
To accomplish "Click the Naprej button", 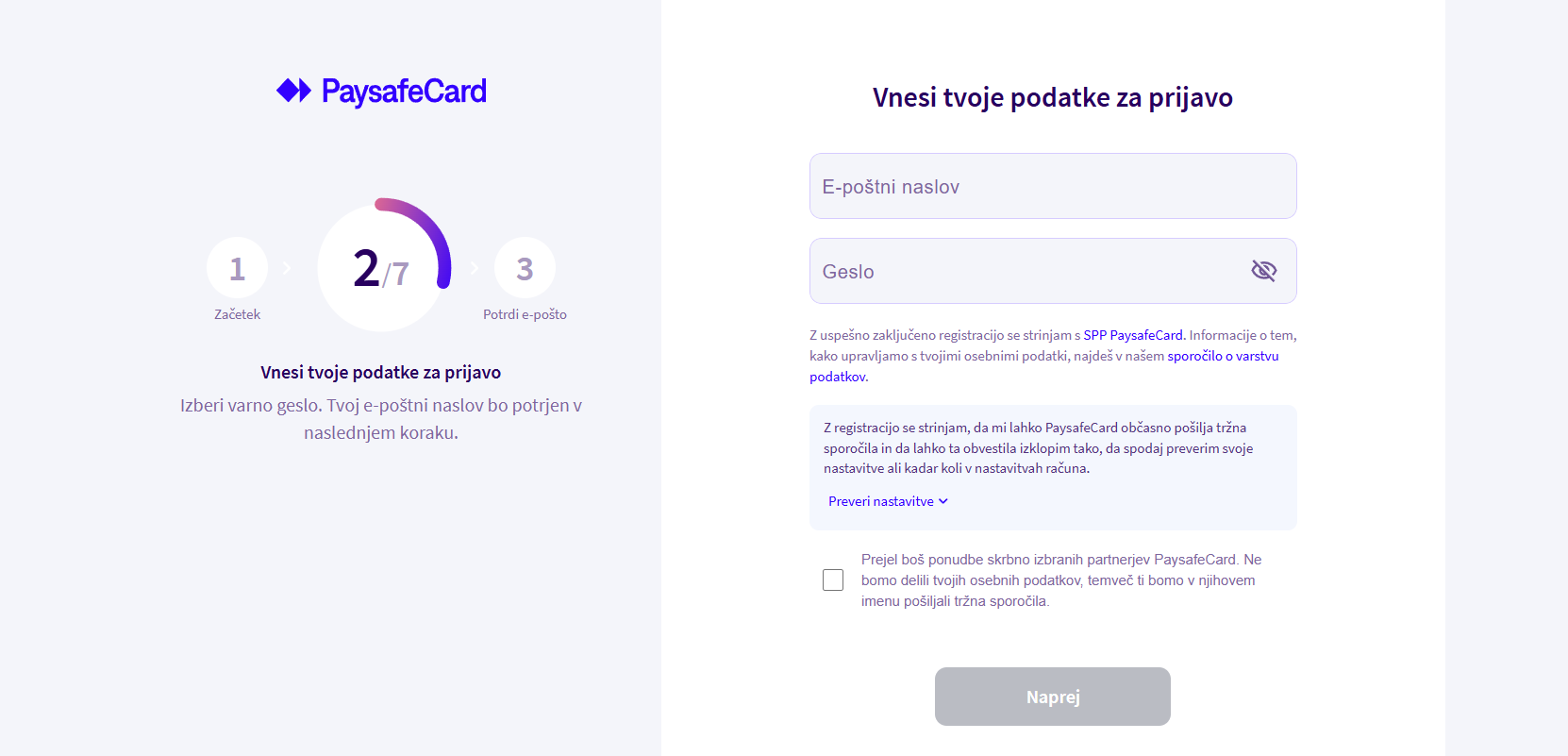I will (x=1053, y=697).
